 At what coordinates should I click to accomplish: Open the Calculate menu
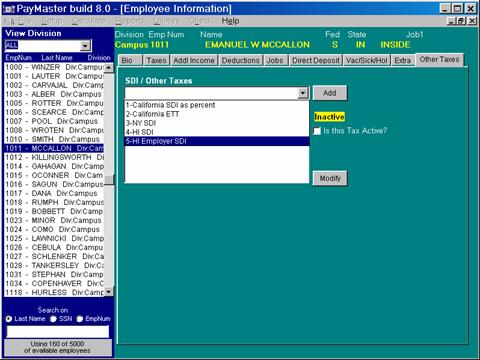[x=88, y=21]
